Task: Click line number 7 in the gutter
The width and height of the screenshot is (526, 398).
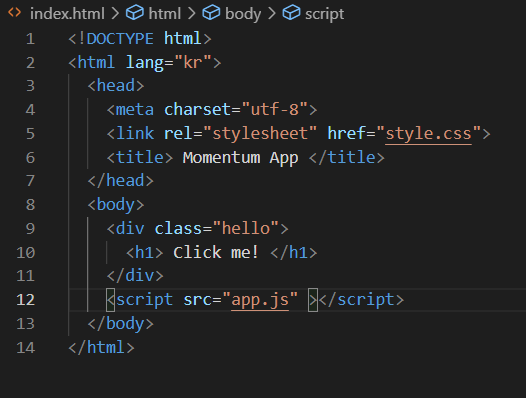Action: coord(30,181)
